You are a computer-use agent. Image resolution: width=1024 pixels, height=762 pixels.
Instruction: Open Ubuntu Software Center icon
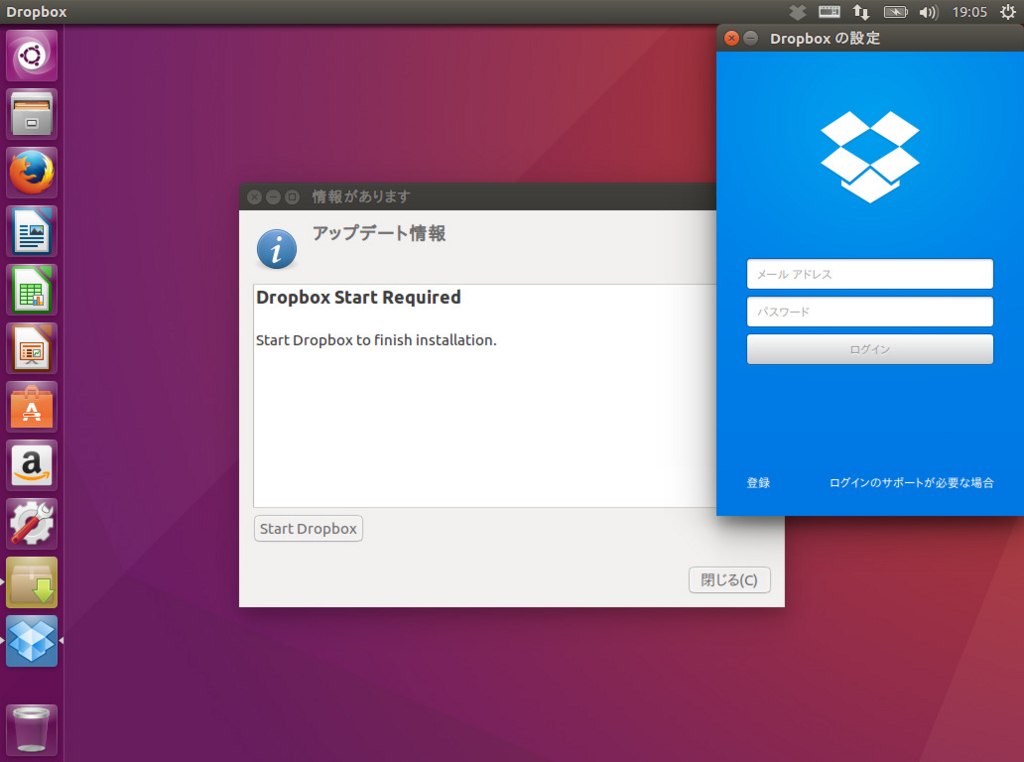(x=31, y=407)
